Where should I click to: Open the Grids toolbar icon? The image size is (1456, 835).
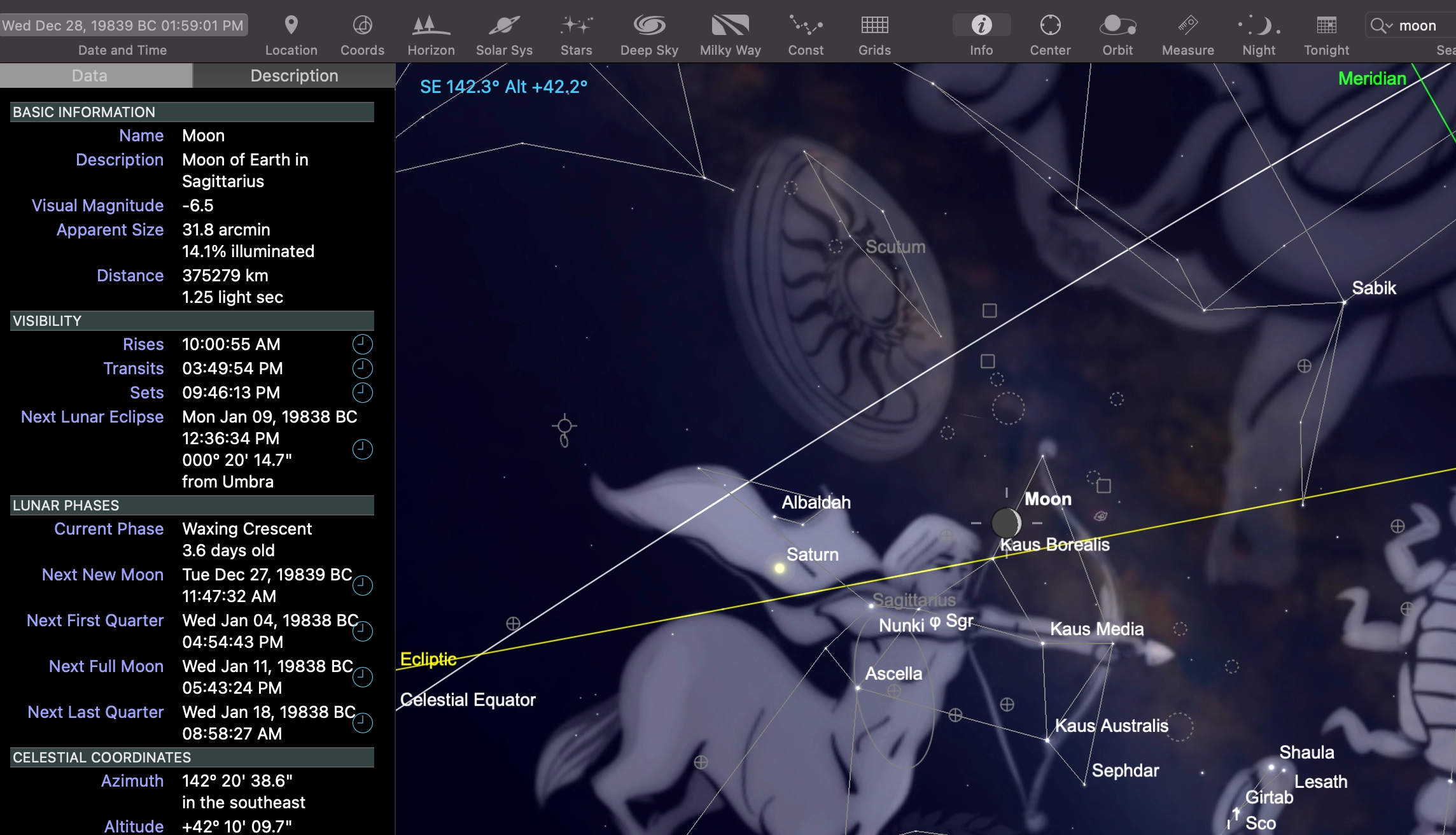pyautogui.click(x=874, y=26)
